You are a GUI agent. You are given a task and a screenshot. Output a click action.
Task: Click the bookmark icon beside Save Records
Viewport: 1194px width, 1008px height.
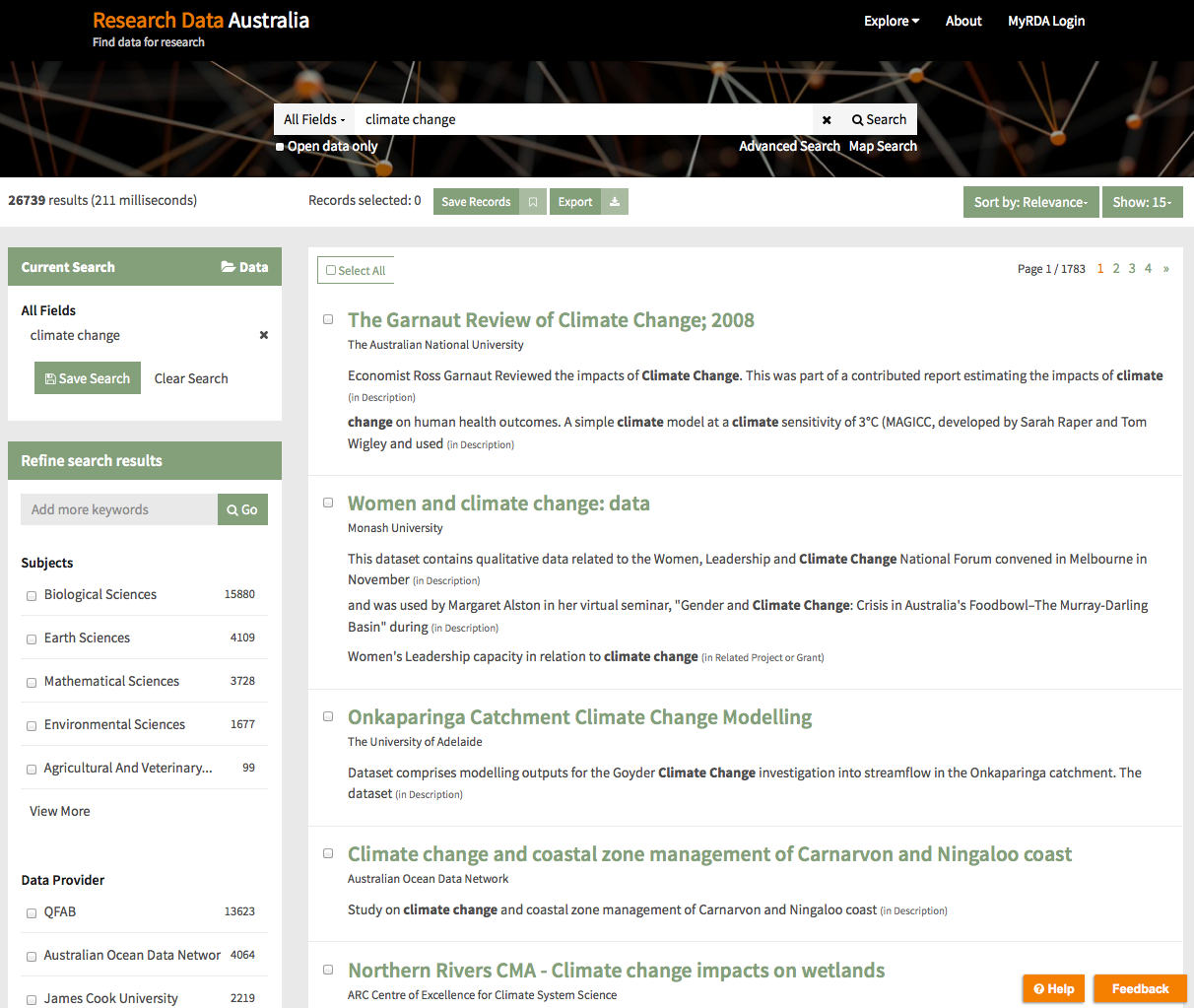(533, 202)
